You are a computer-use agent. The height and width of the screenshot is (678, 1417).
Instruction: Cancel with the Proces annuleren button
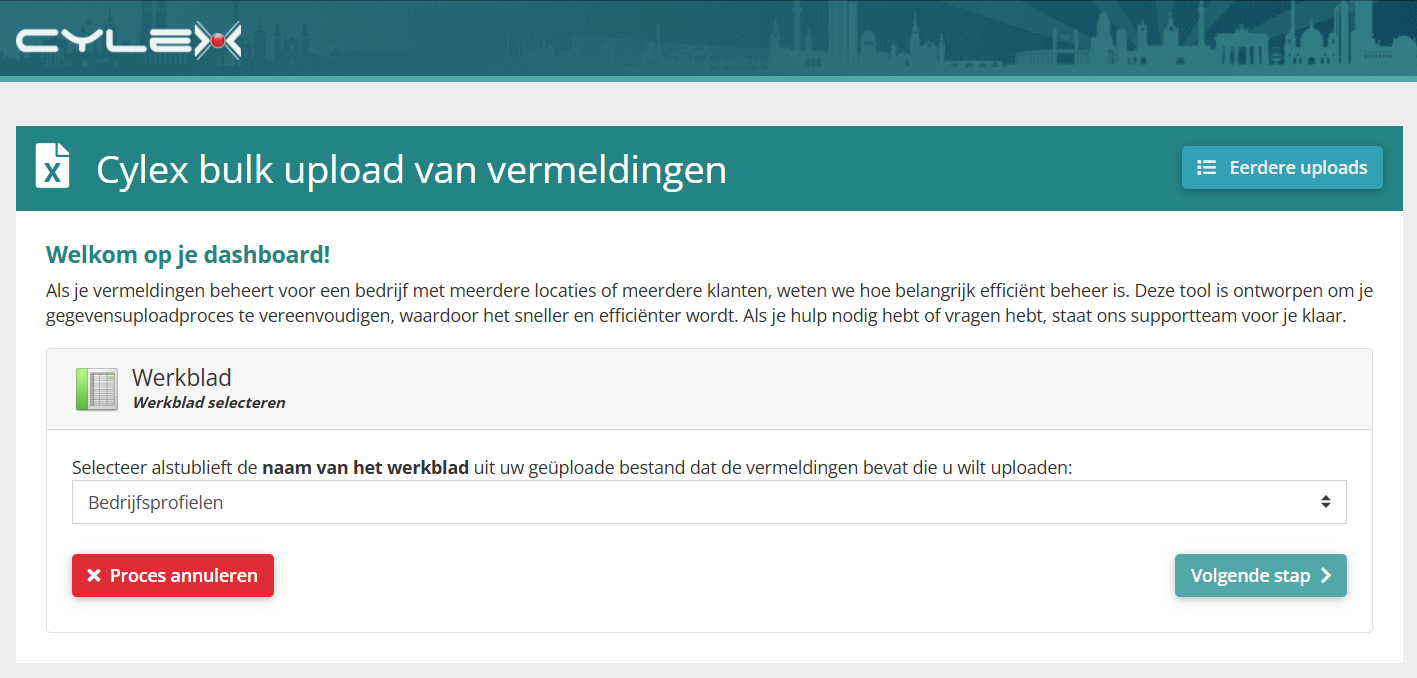pyautogui.click(x=173, y=576)
